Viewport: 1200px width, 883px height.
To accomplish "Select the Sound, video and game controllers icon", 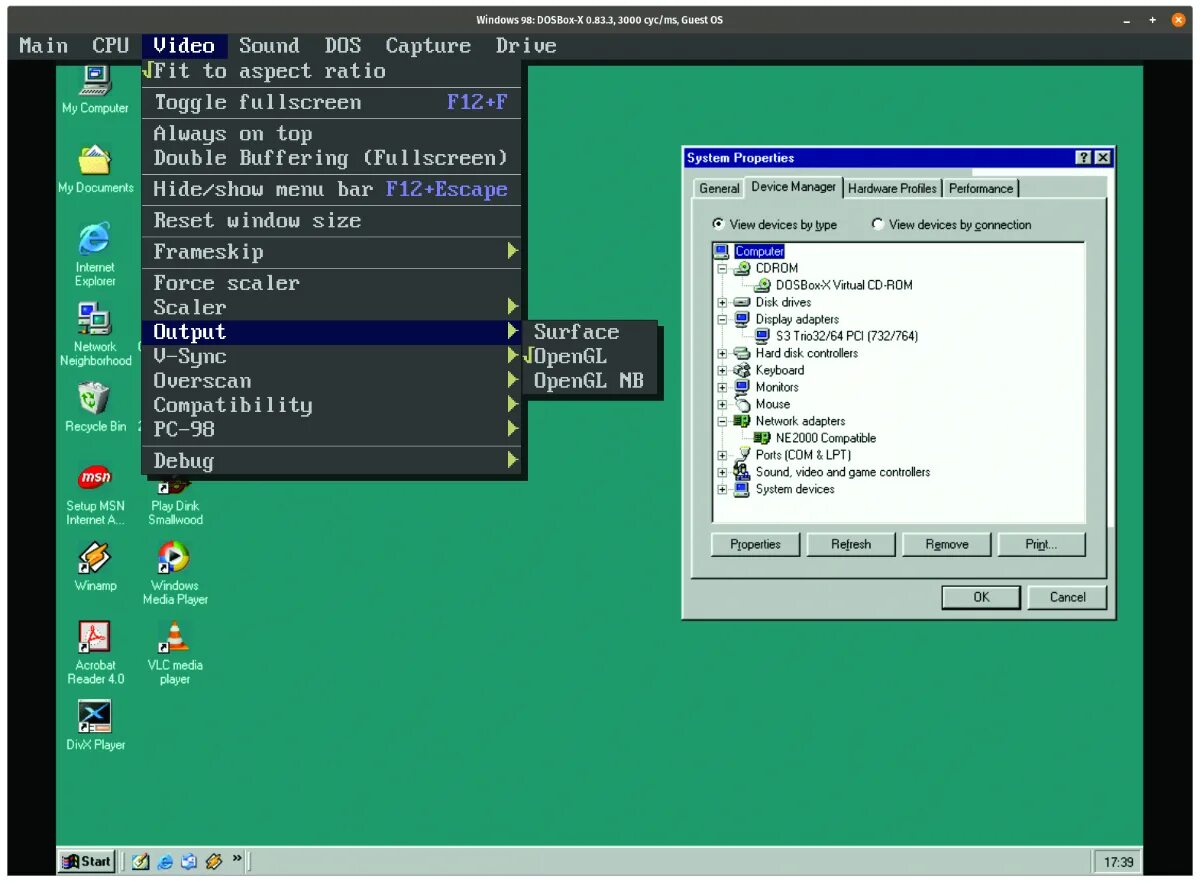I will tap(742, 472).
